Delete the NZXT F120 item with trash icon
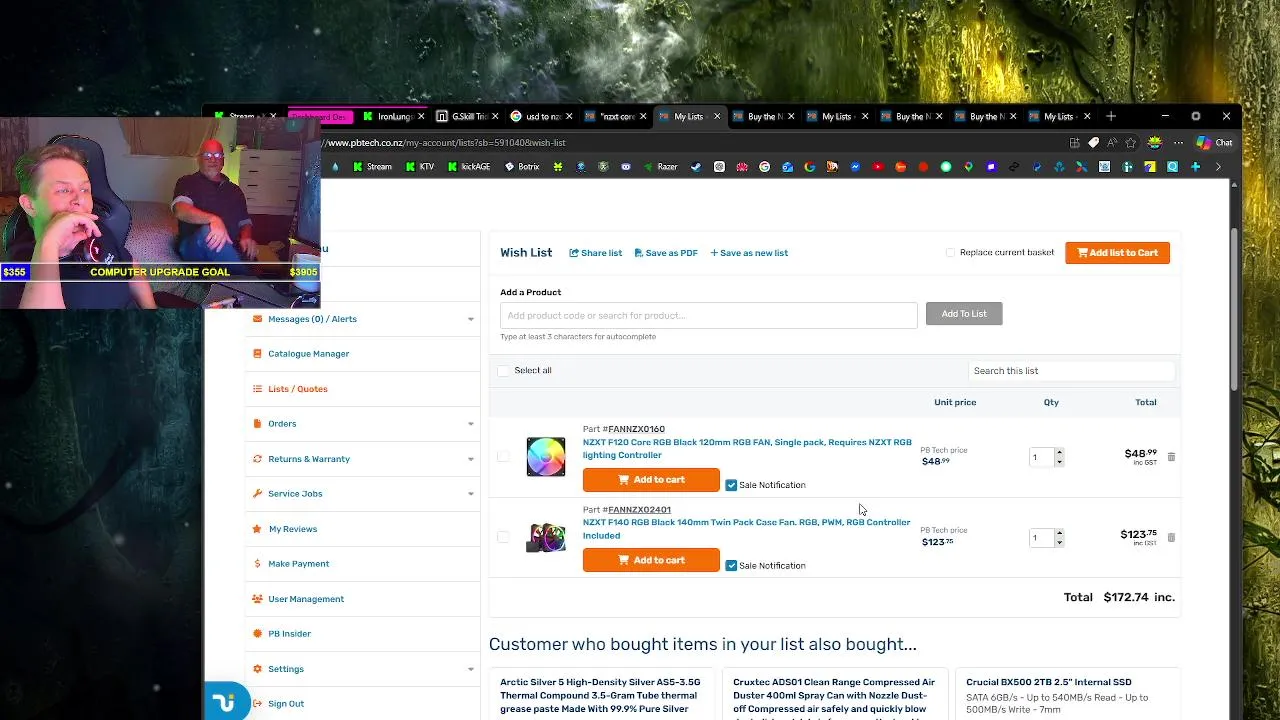Viewport: 1280px width, 720px height. click(1171, 457)
